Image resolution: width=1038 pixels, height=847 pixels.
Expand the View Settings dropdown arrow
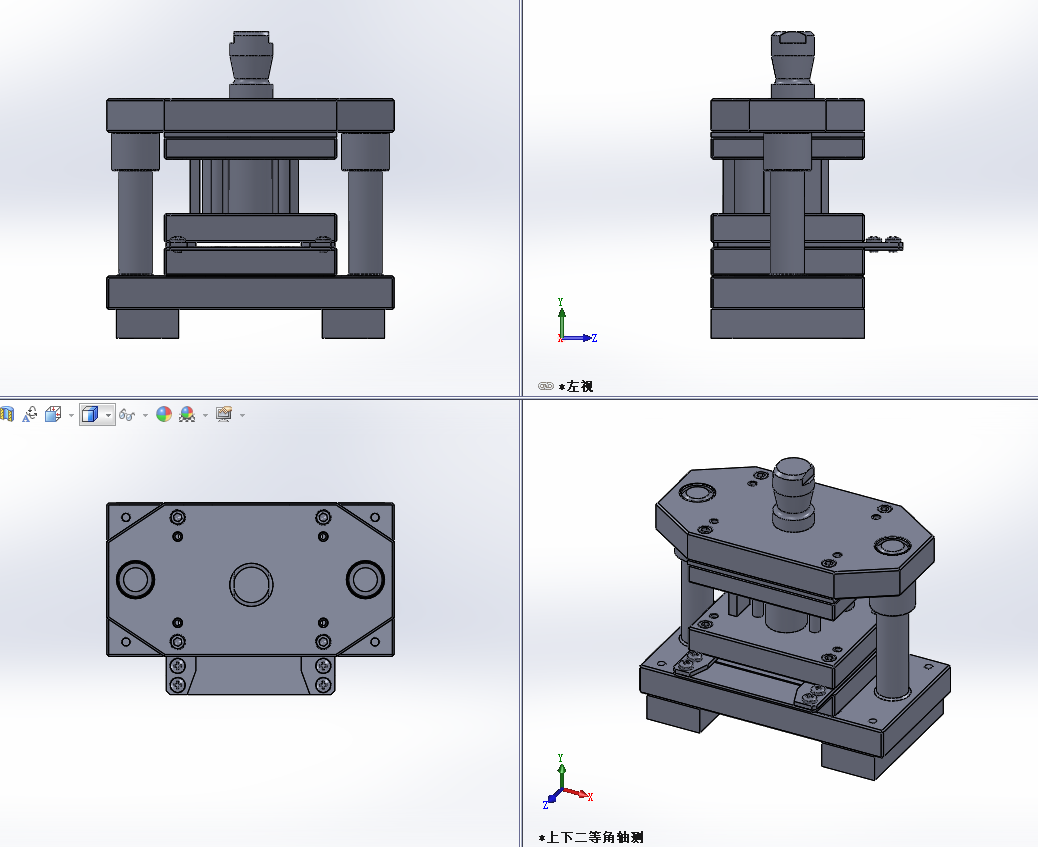(242, 415)
